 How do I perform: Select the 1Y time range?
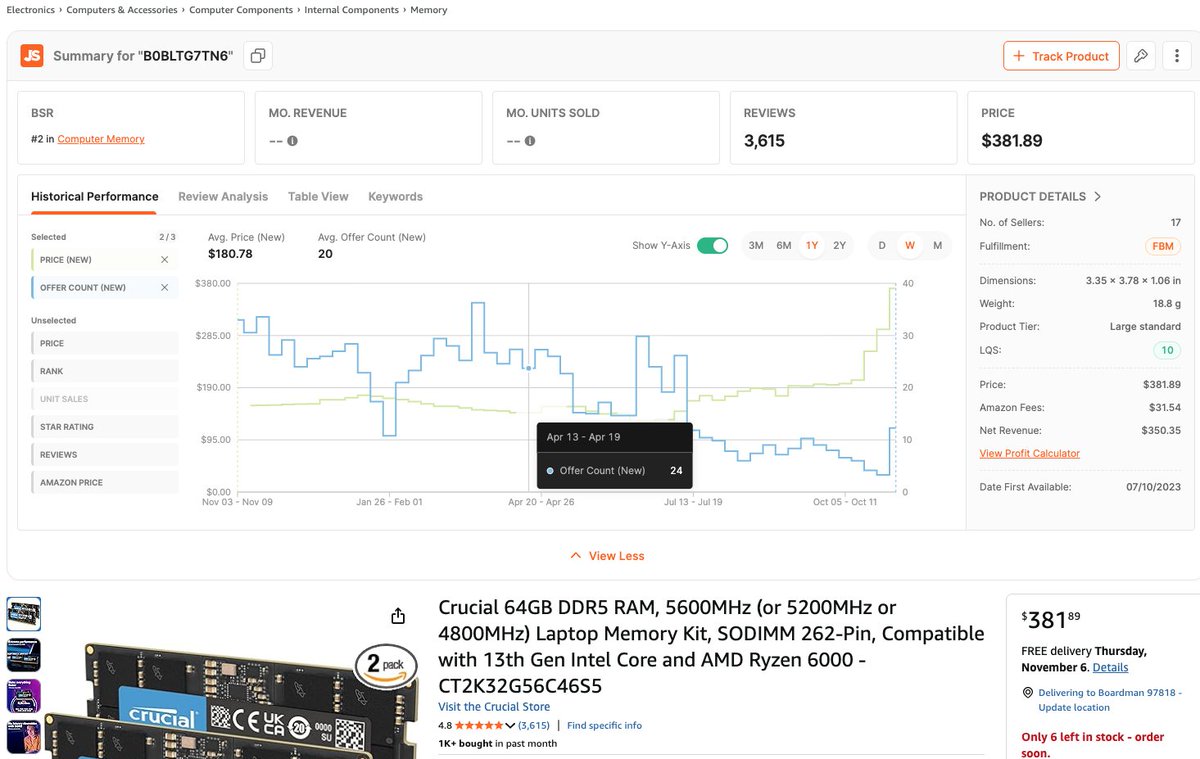(x=811, y=246)
